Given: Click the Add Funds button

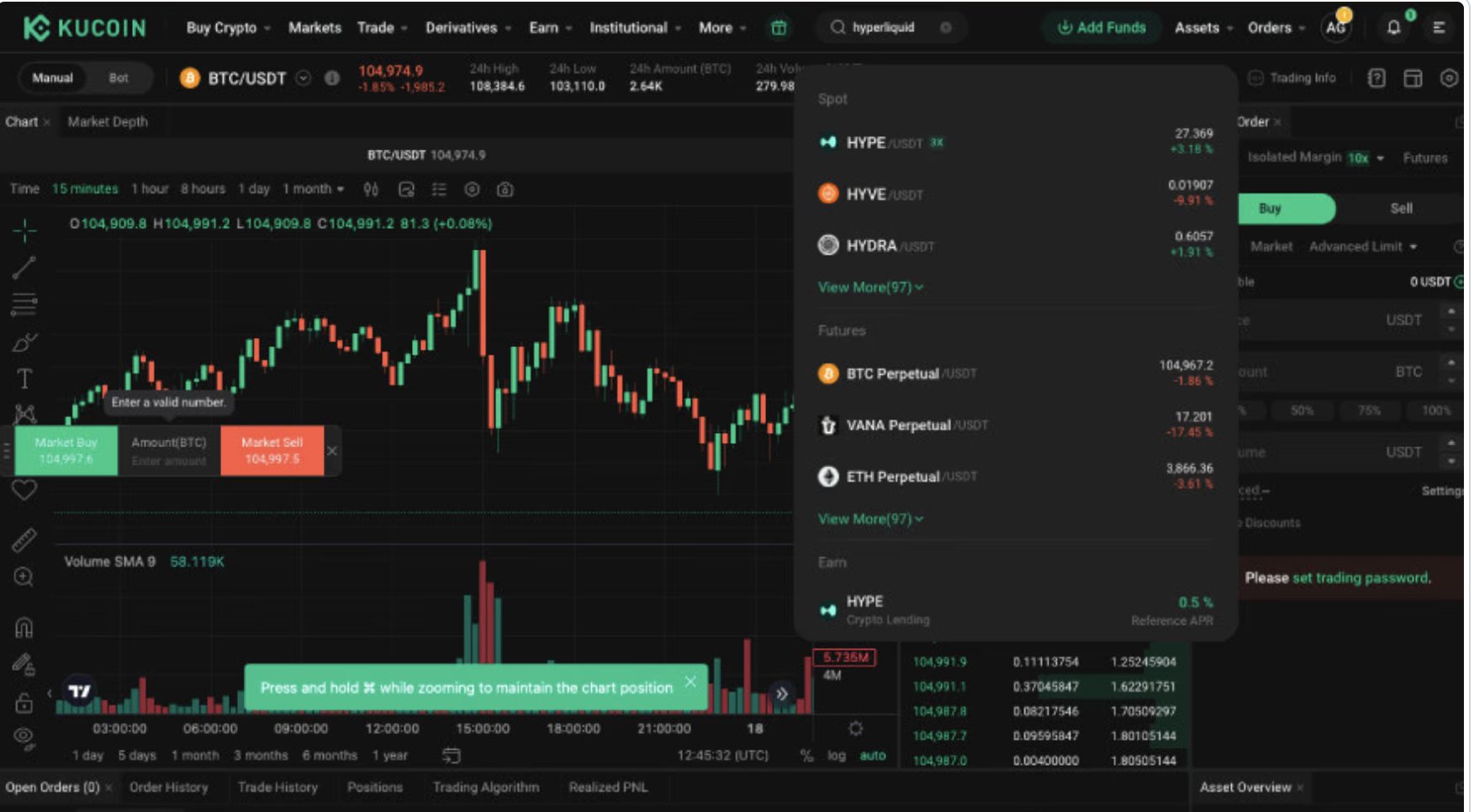Looking at the screenshot, I should tap(1102, 28).
